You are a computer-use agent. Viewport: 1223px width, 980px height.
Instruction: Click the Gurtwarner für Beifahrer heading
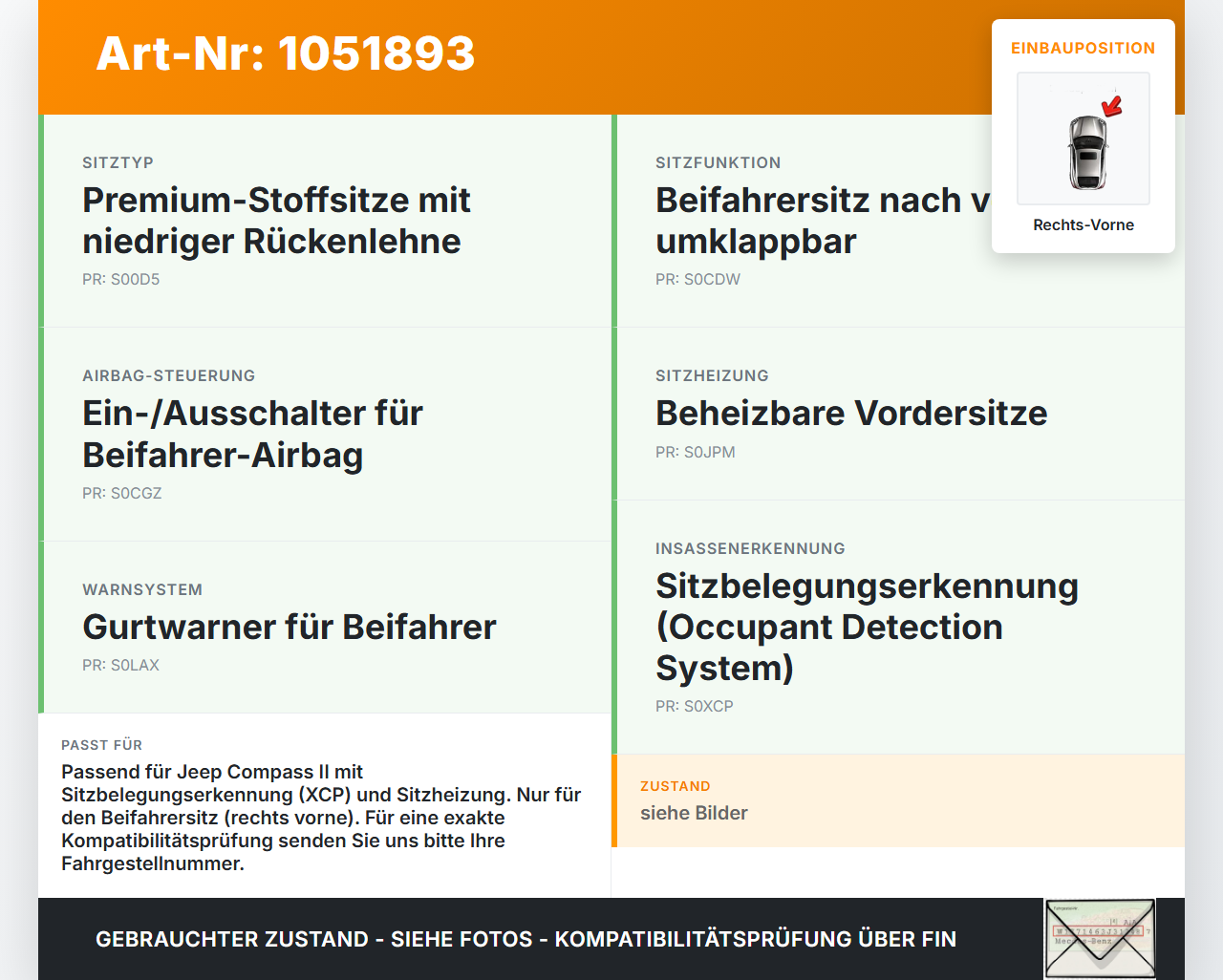290,628
